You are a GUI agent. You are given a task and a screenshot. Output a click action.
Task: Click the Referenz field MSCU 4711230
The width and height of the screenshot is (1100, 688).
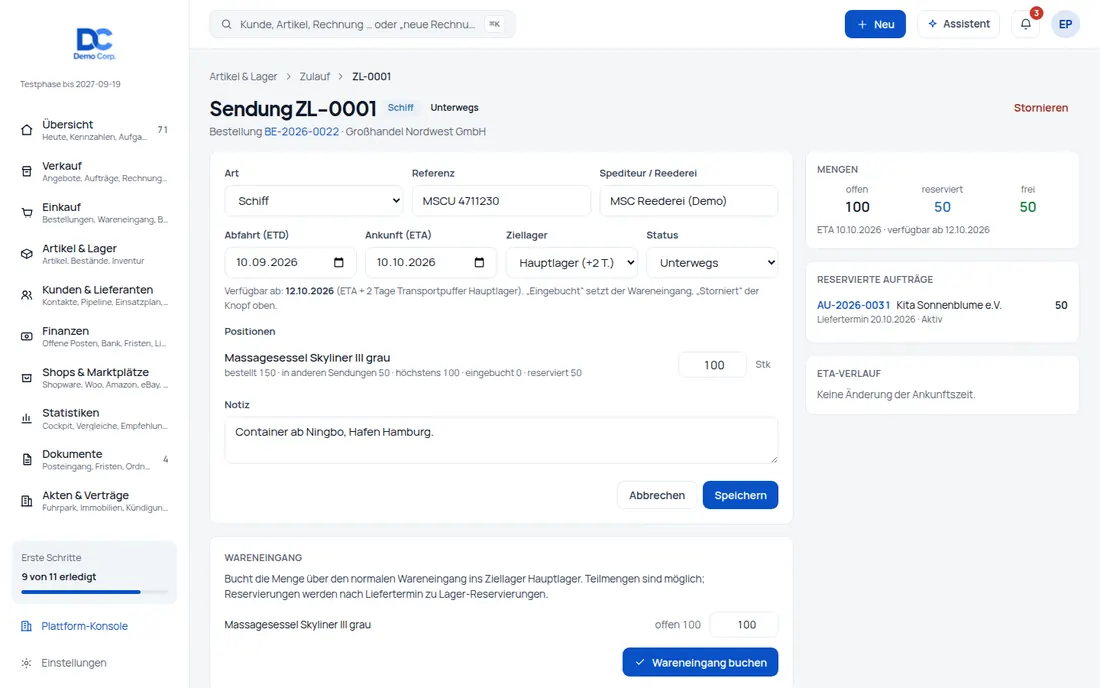click(501, 201)
